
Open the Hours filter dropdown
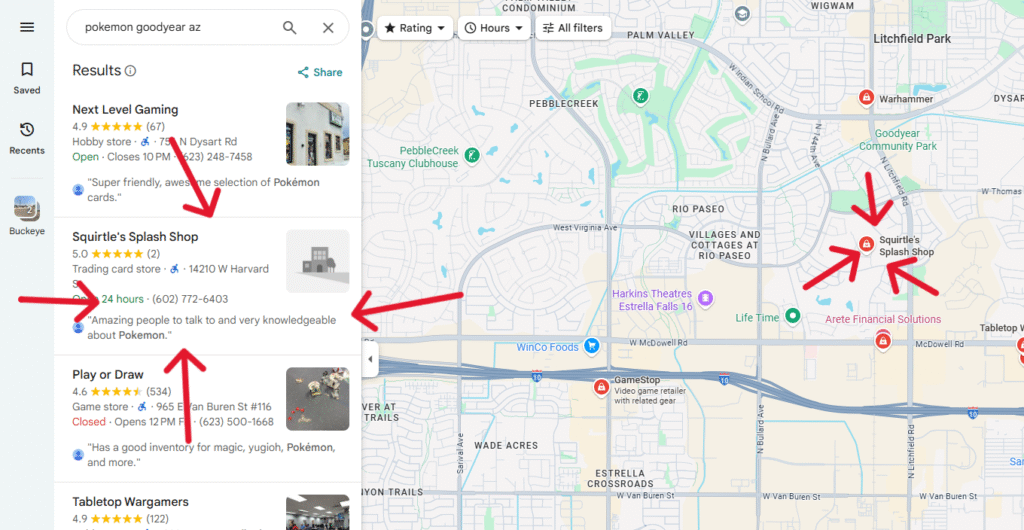pyautogui.click(x=494, y=28)
